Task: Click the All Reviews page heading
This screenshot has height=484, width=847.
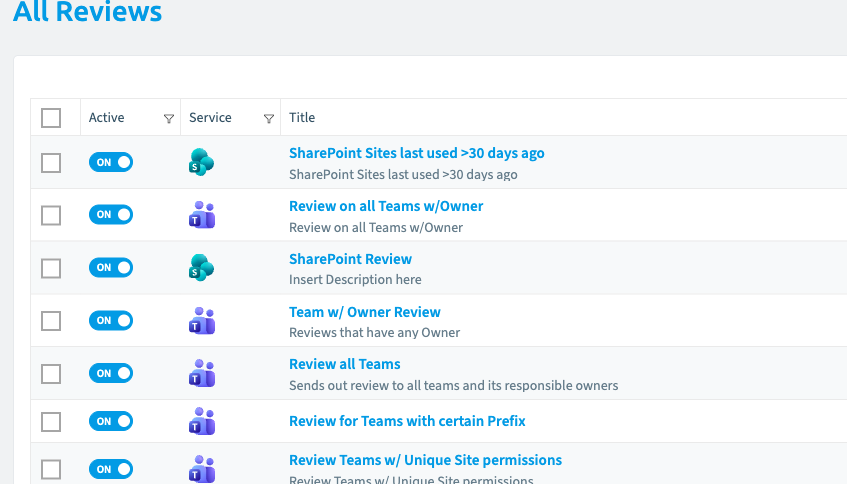Action: (88, 12)
